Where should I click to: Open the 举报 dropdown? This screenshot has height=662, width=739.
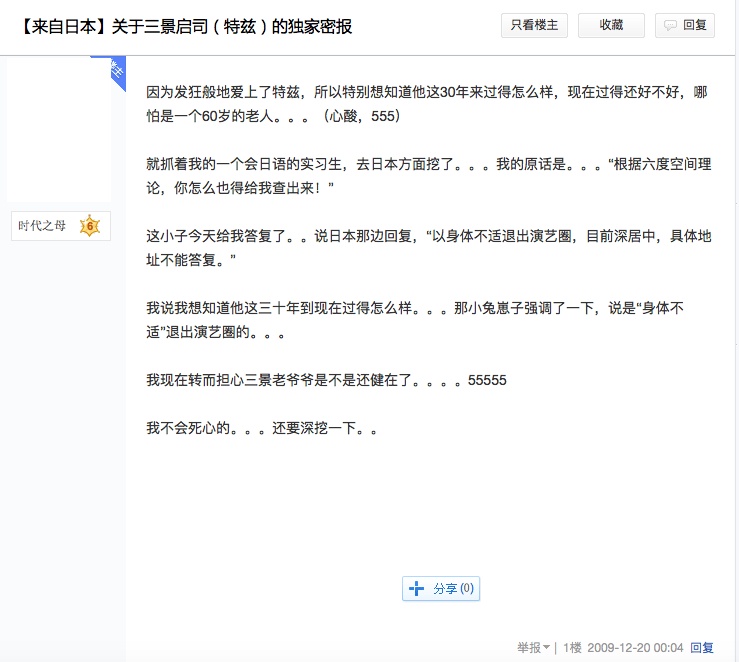533,648
